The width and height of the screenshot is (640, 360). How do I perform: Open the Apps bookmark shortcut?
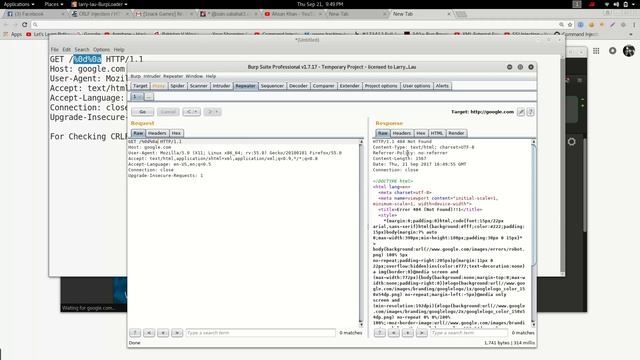point(13,34)
